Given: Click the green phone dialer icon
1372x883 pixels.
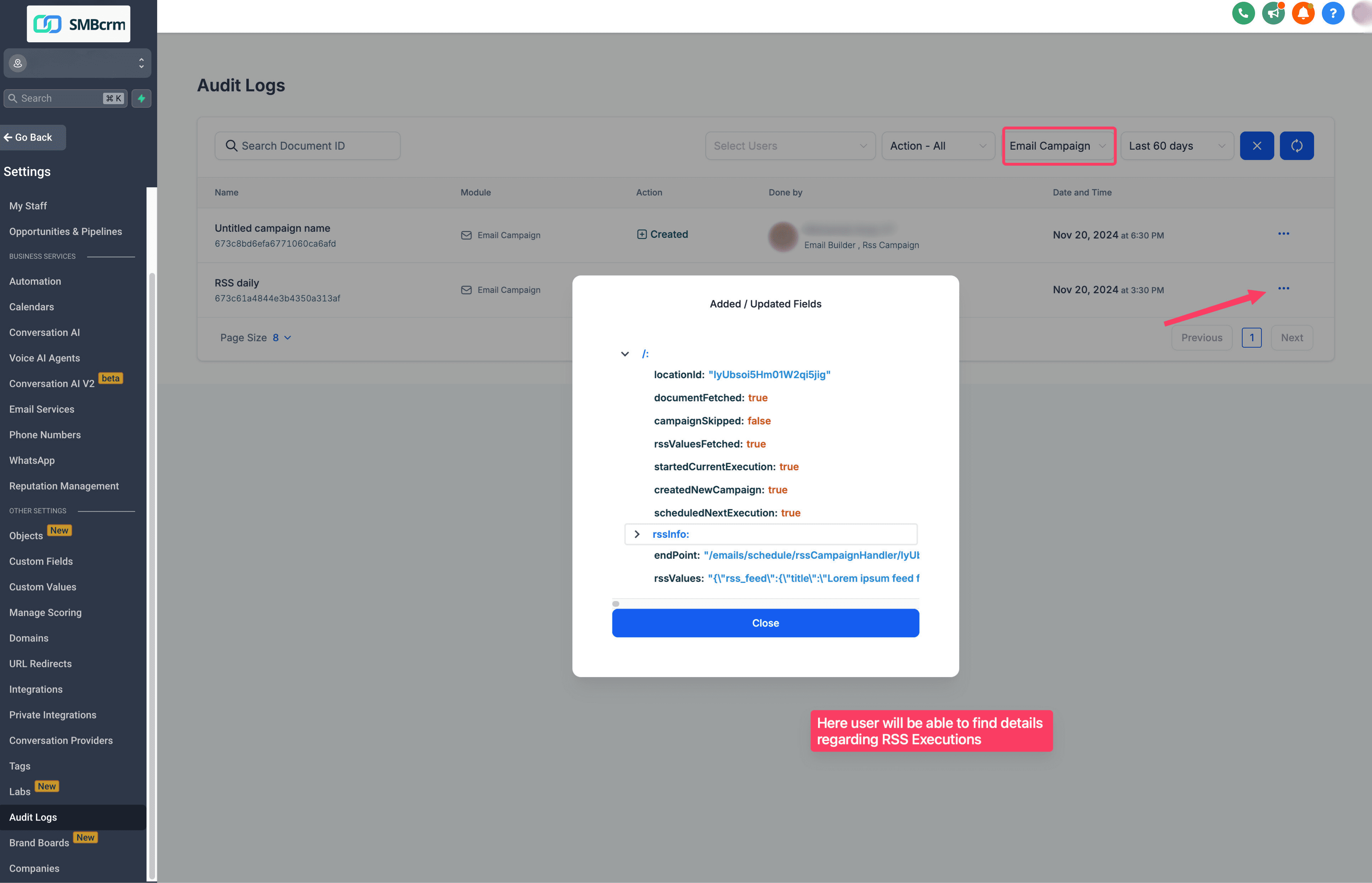Looking at the screenshot, I should coord(1243,13).
